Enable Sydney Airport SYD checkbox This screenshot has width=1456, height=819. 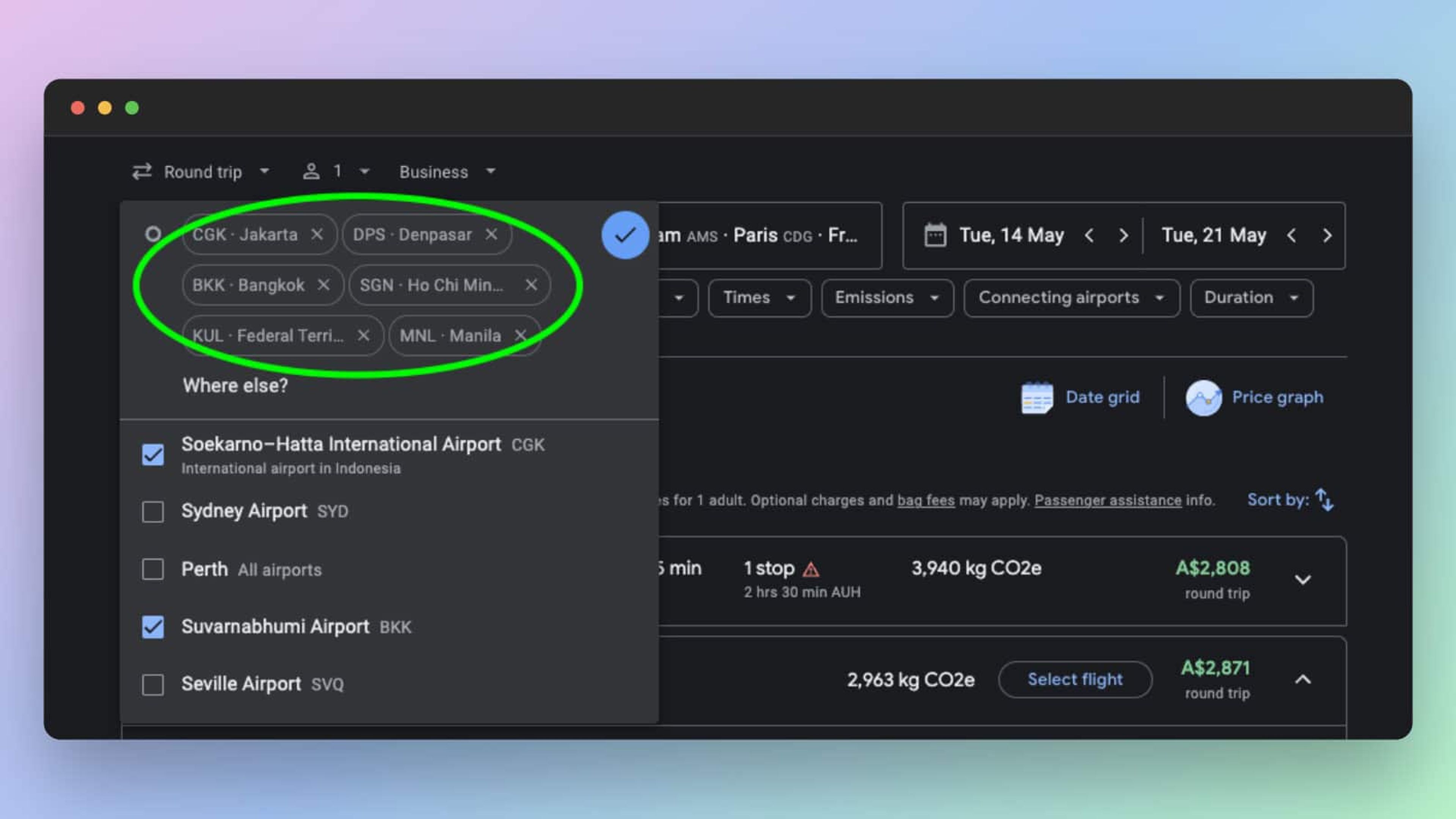pos(153,511)
